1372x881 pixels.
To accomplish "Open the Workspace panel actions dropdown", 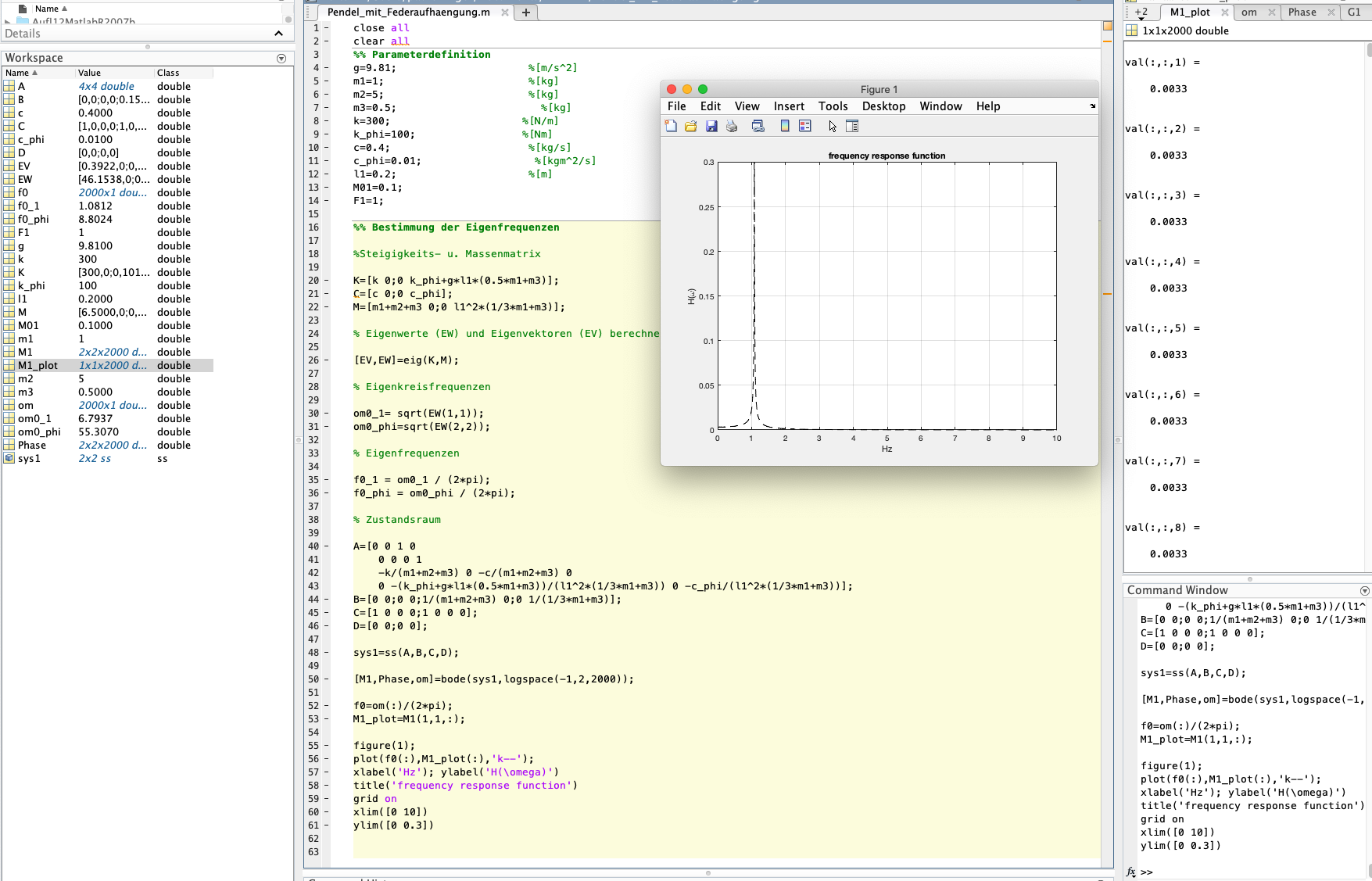I will (281, 59).
